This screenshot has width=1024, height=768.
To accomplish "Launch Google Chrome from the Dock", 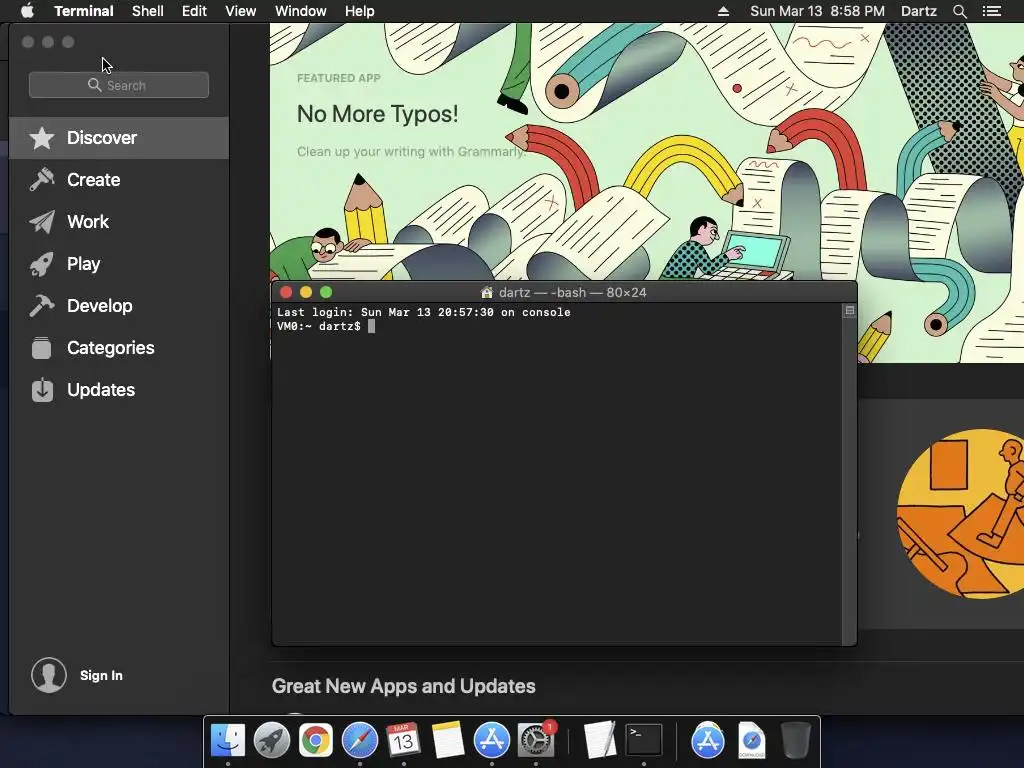I will click(315, 740).
